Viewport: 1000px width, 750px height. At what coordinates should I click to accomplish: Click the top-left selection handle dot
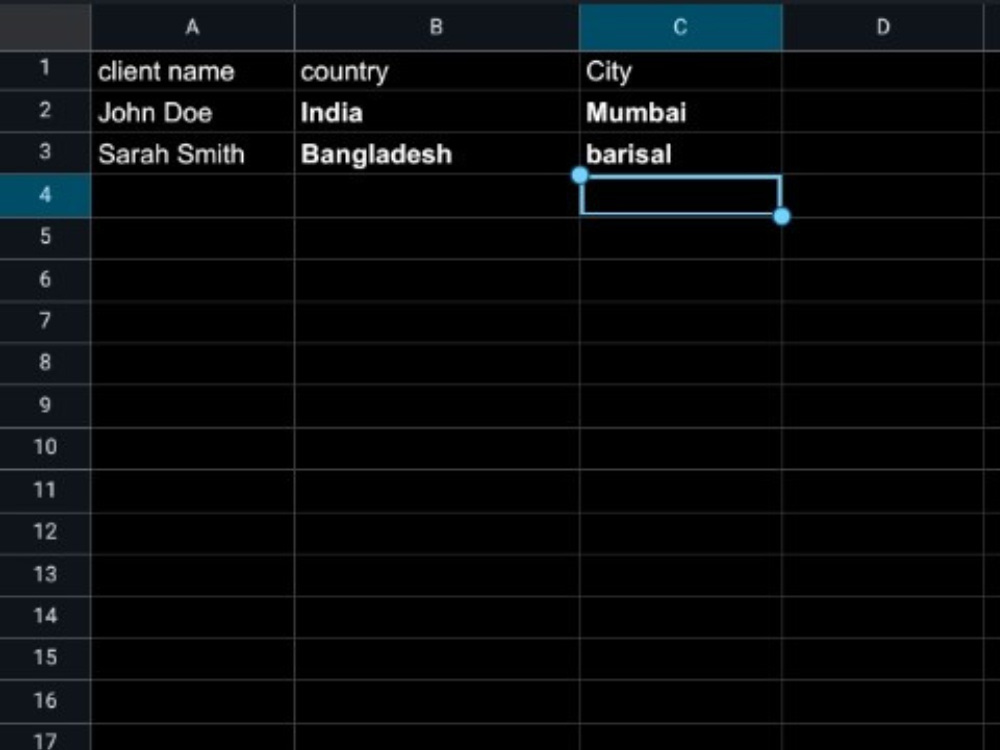coord(580,175)
